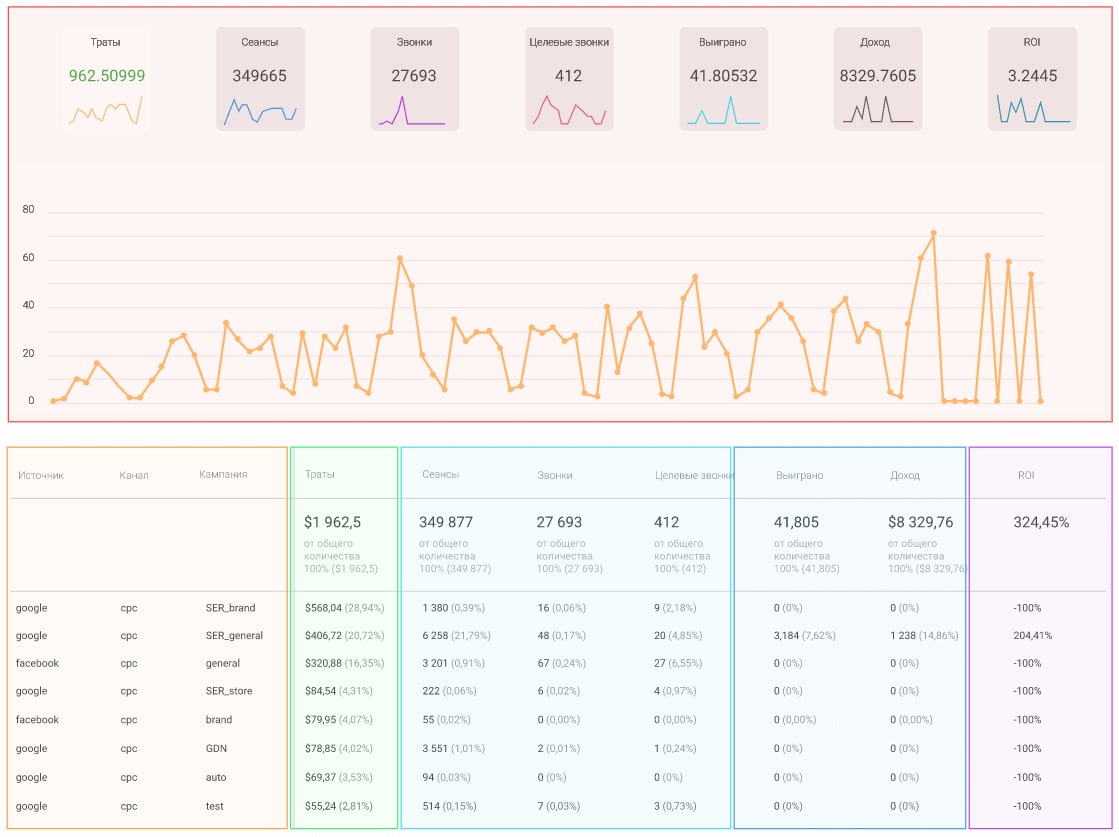Select the Сеансы metric card
Viewport: 1119px width, 837px height.
coord(260,78)
